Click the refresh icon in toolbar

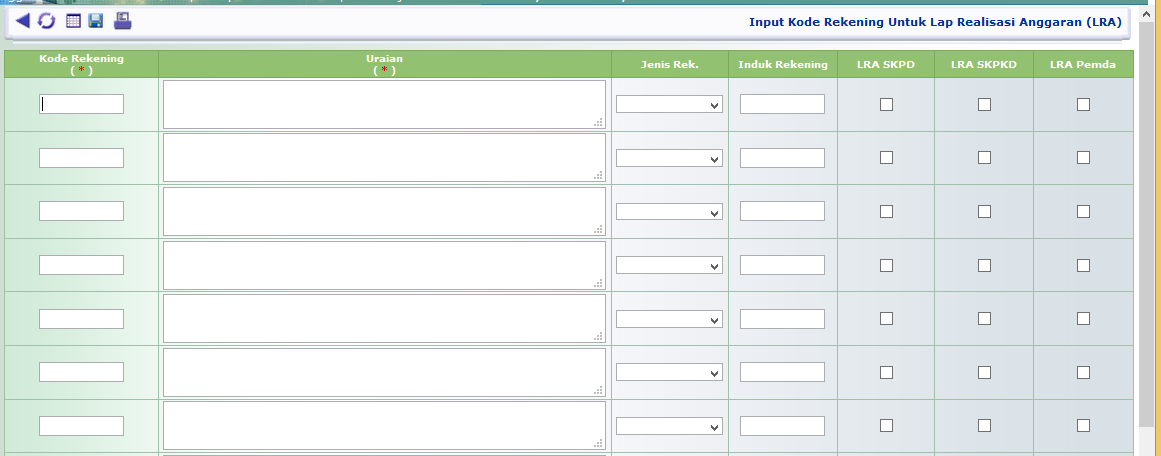tap(47, 21)
